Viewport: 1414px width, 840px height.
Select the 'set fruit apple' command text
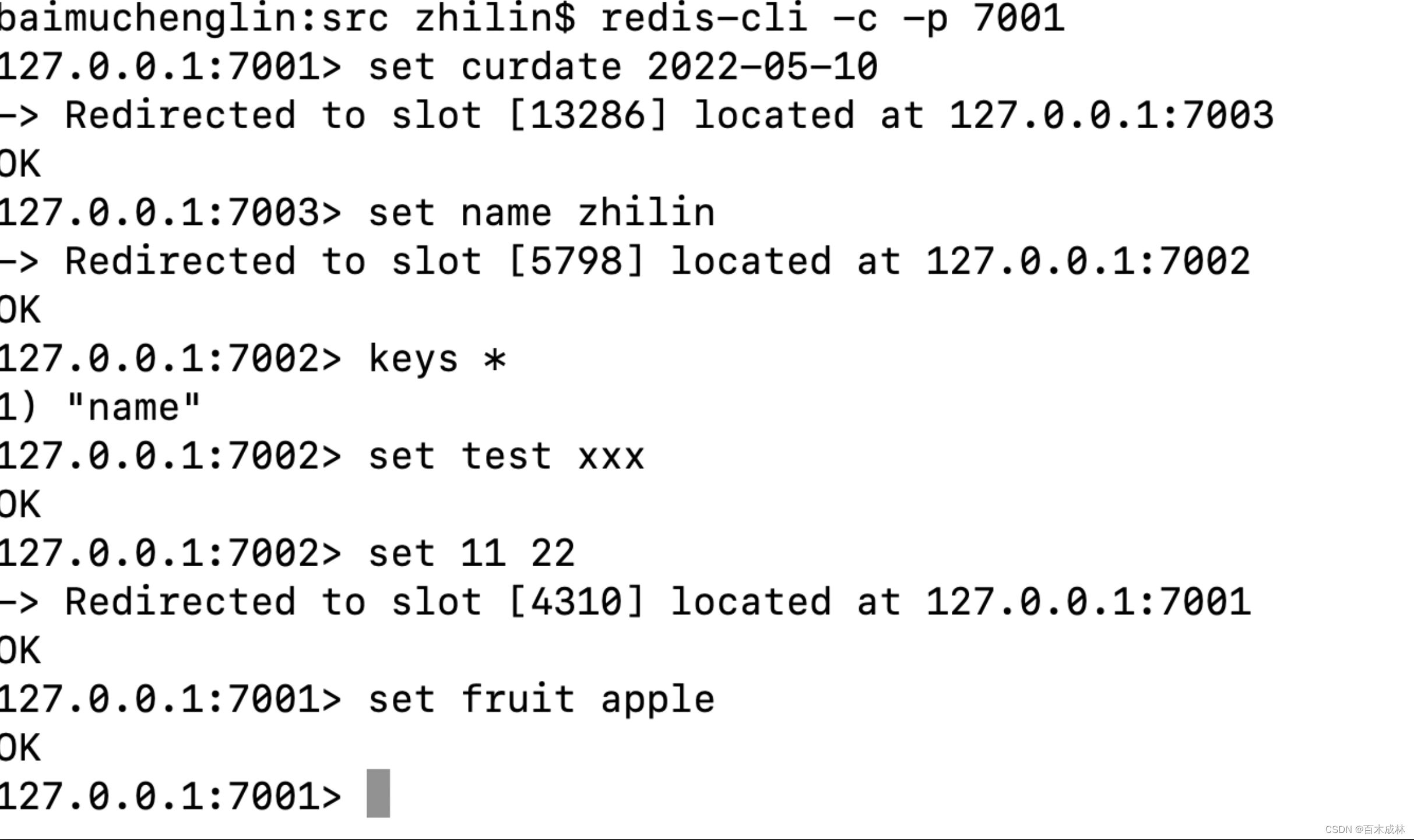pyautogui.click(x=540, y=698)
